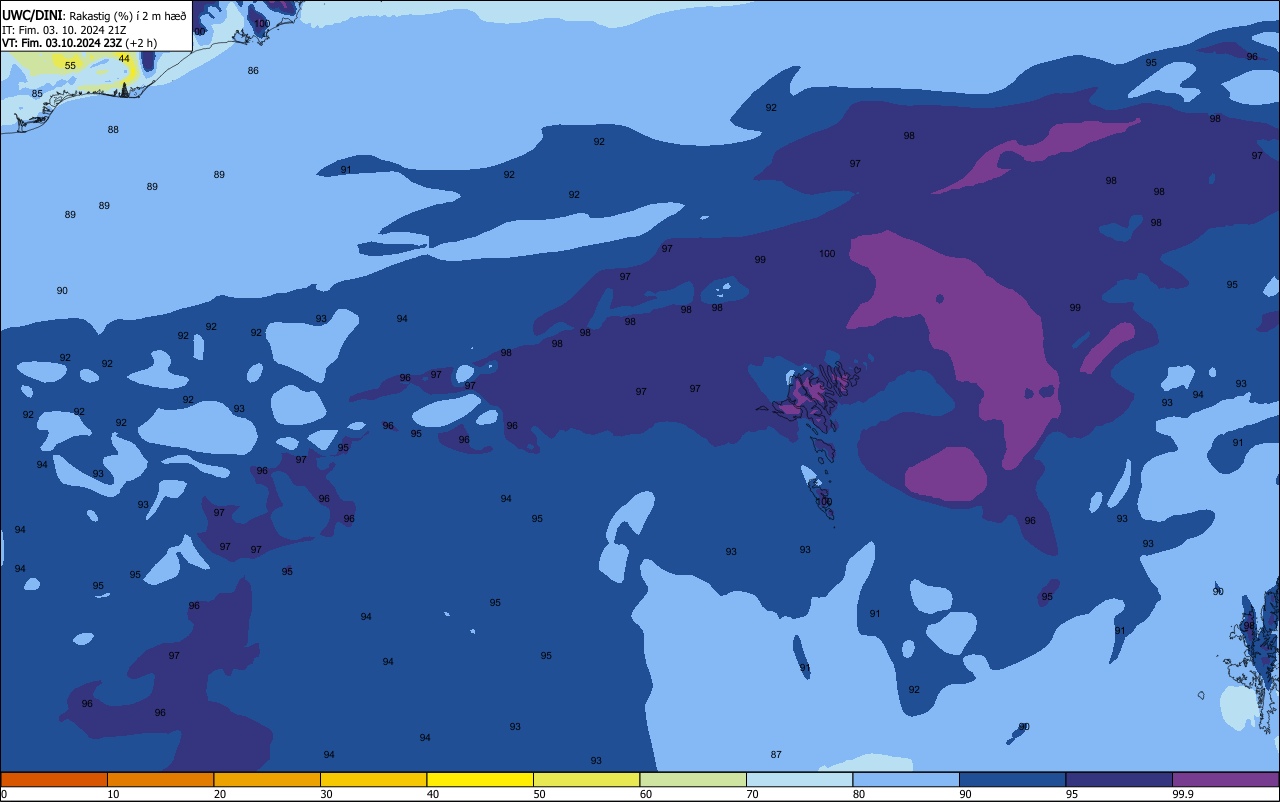Screen dimensions: 1280x802
Task: Click the '50' legend tick label
Action: pos(540,794)
